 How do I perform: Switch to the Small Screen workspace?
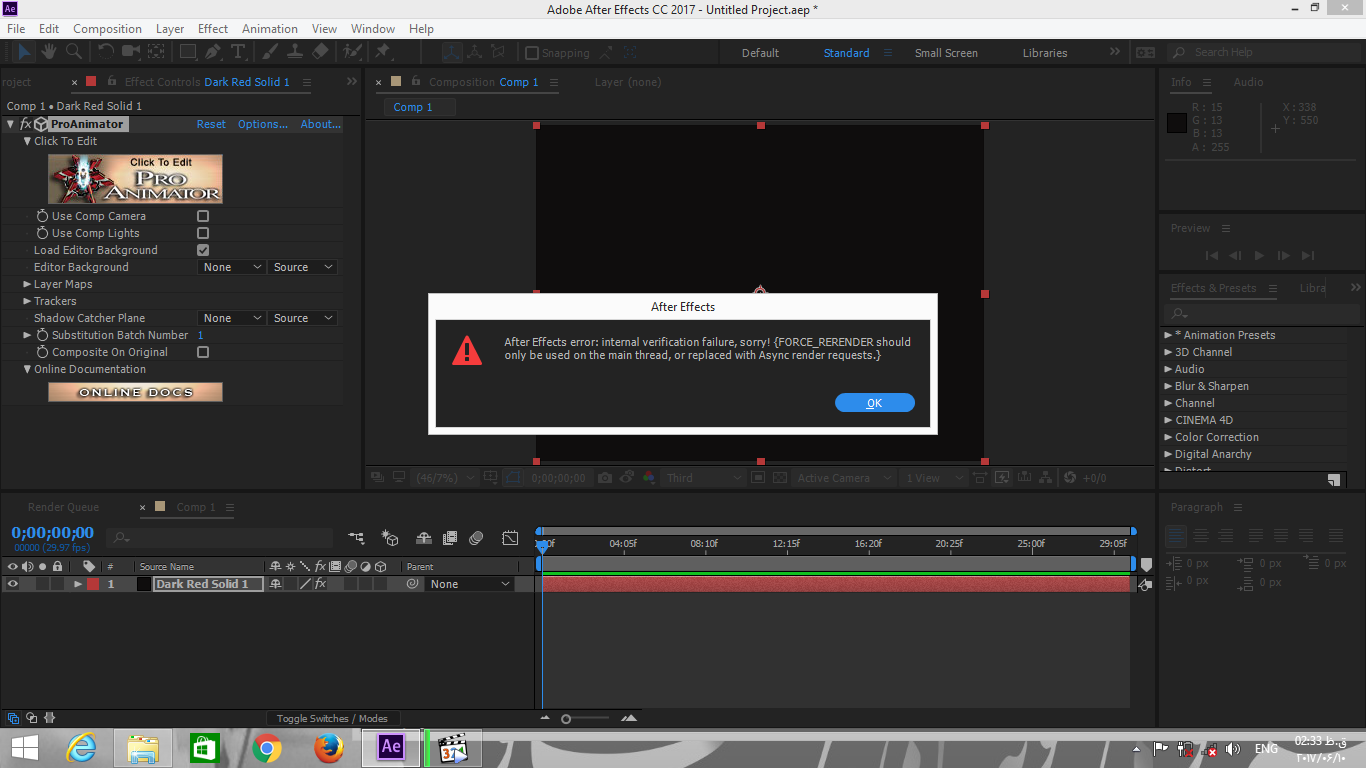[946, 53]
